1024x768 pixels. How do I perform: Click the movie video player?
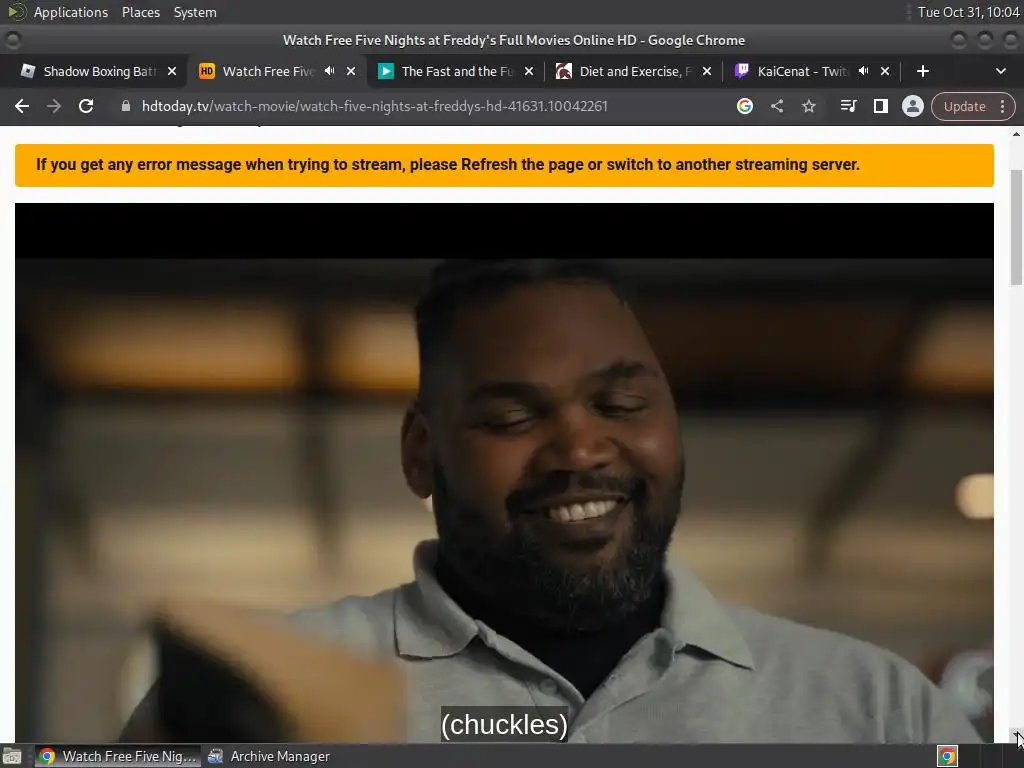(x=504, y=473)
